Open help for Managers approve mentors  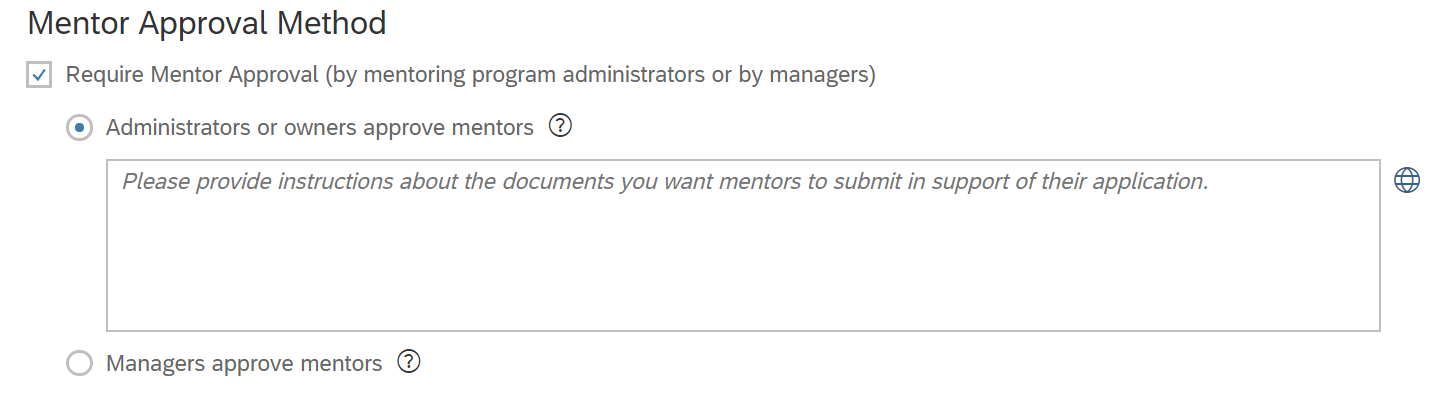pyautogui.click(x=408, y=362)
